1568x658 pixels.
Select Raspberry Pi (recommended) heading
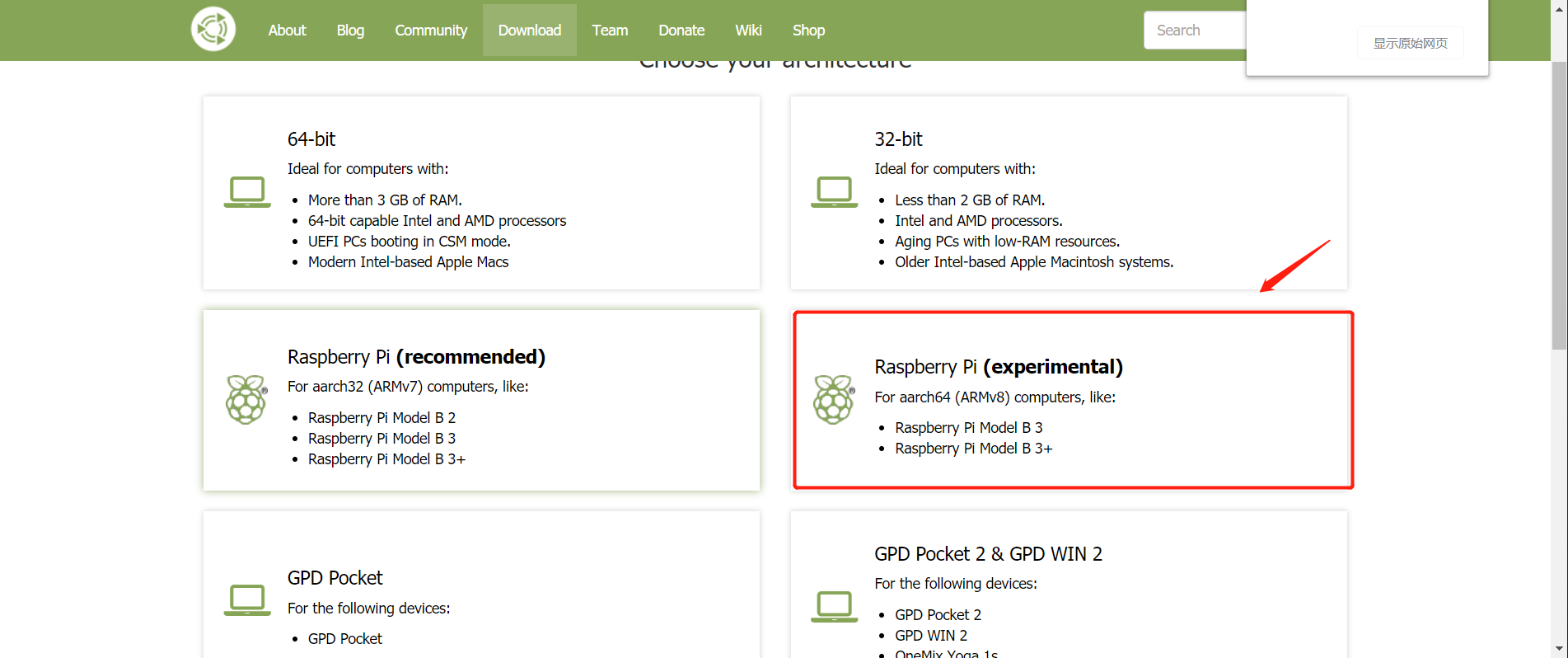click(416, 357)
